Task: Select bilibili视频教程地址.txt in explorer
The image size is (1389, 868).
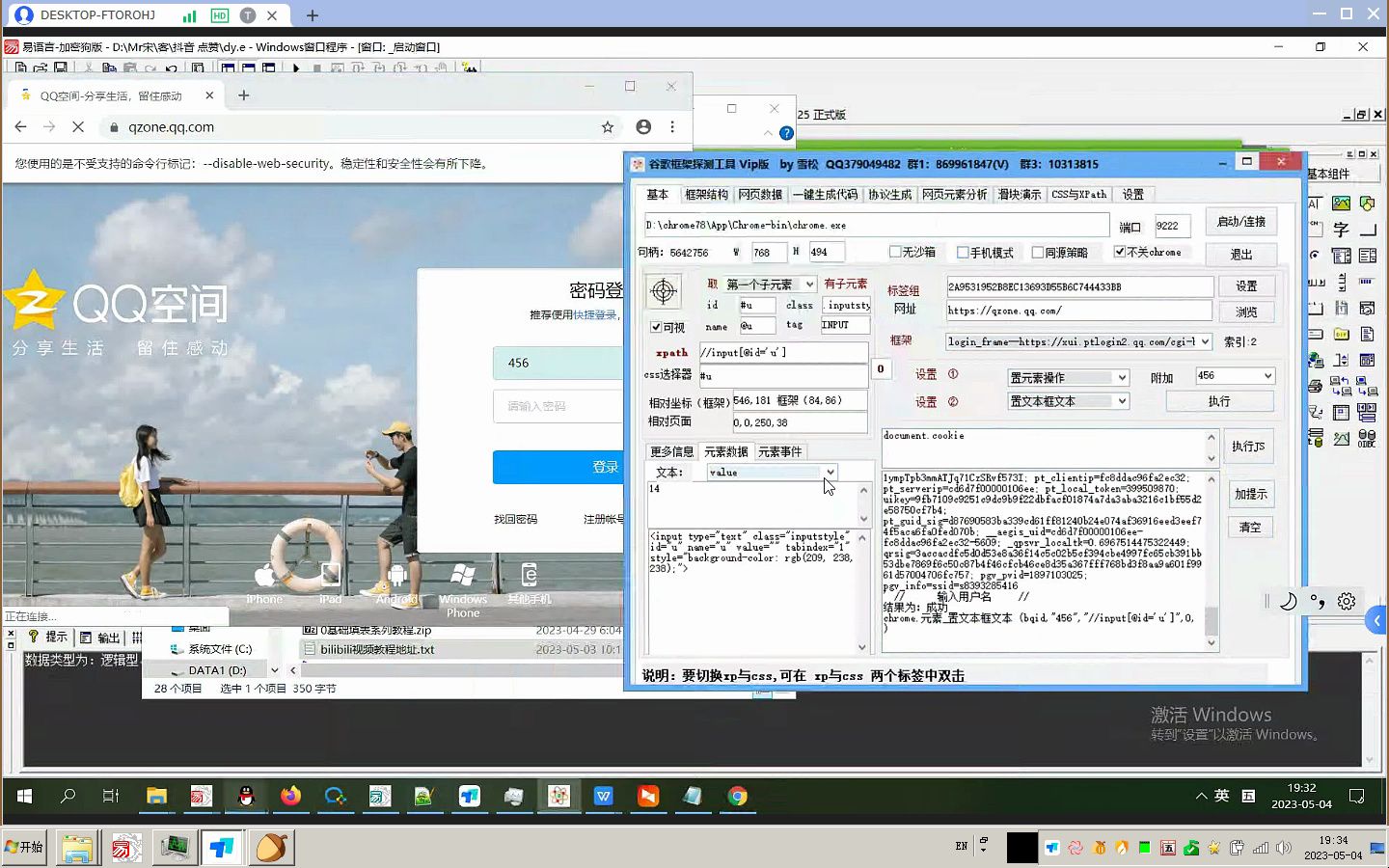Action: pyautogui.click(x=377, y=650)
